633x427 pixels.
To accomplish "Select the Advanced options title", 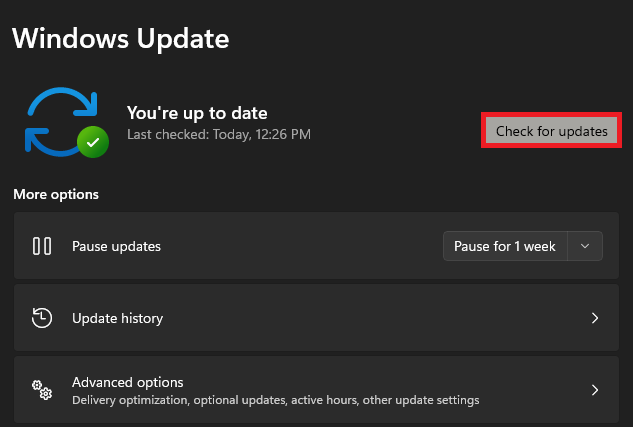I will click(x=127, y=382).
